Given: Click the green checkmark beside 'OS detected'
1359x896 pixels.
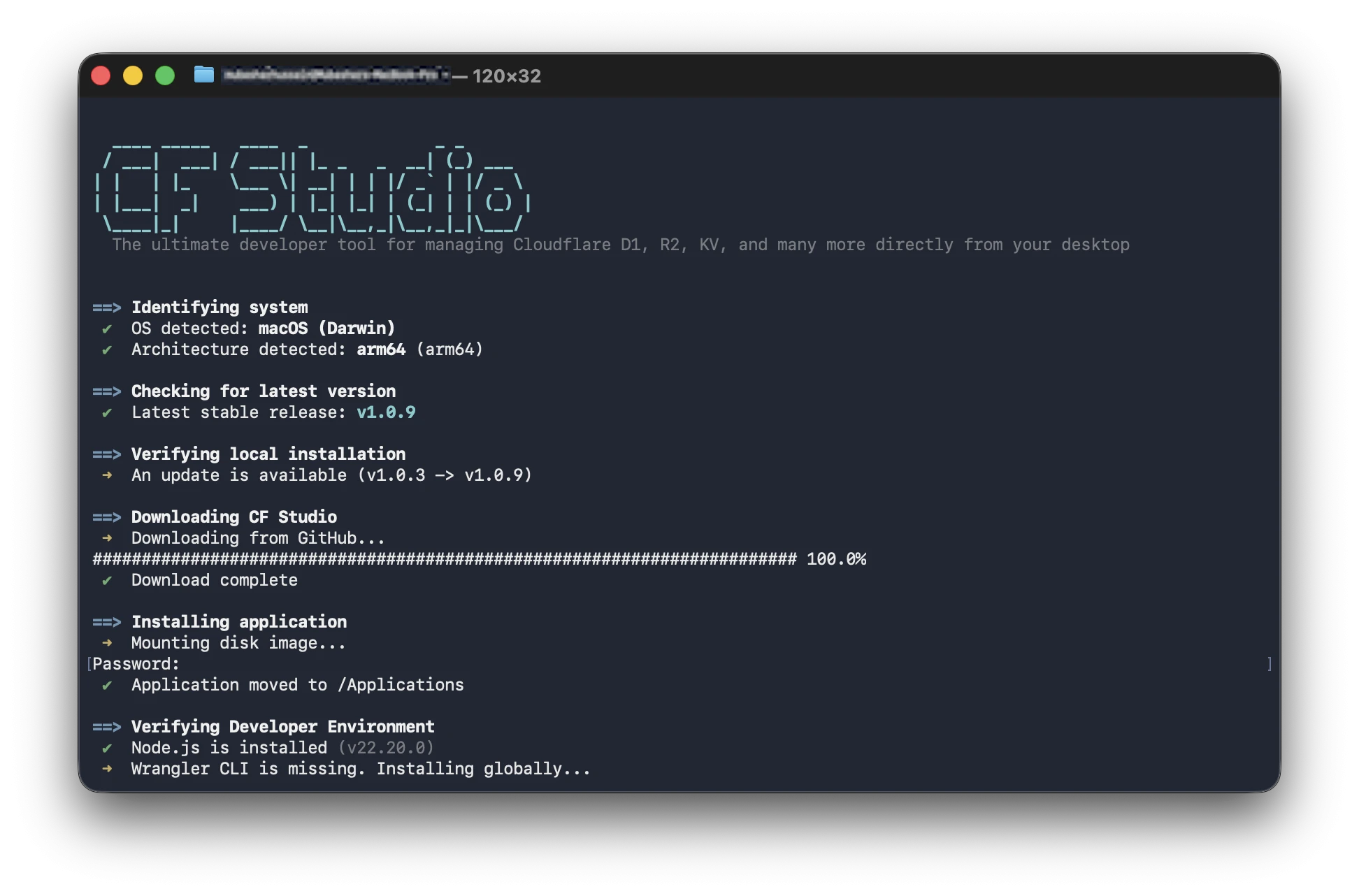Looking at the screenshot, I should pos(107,328).
